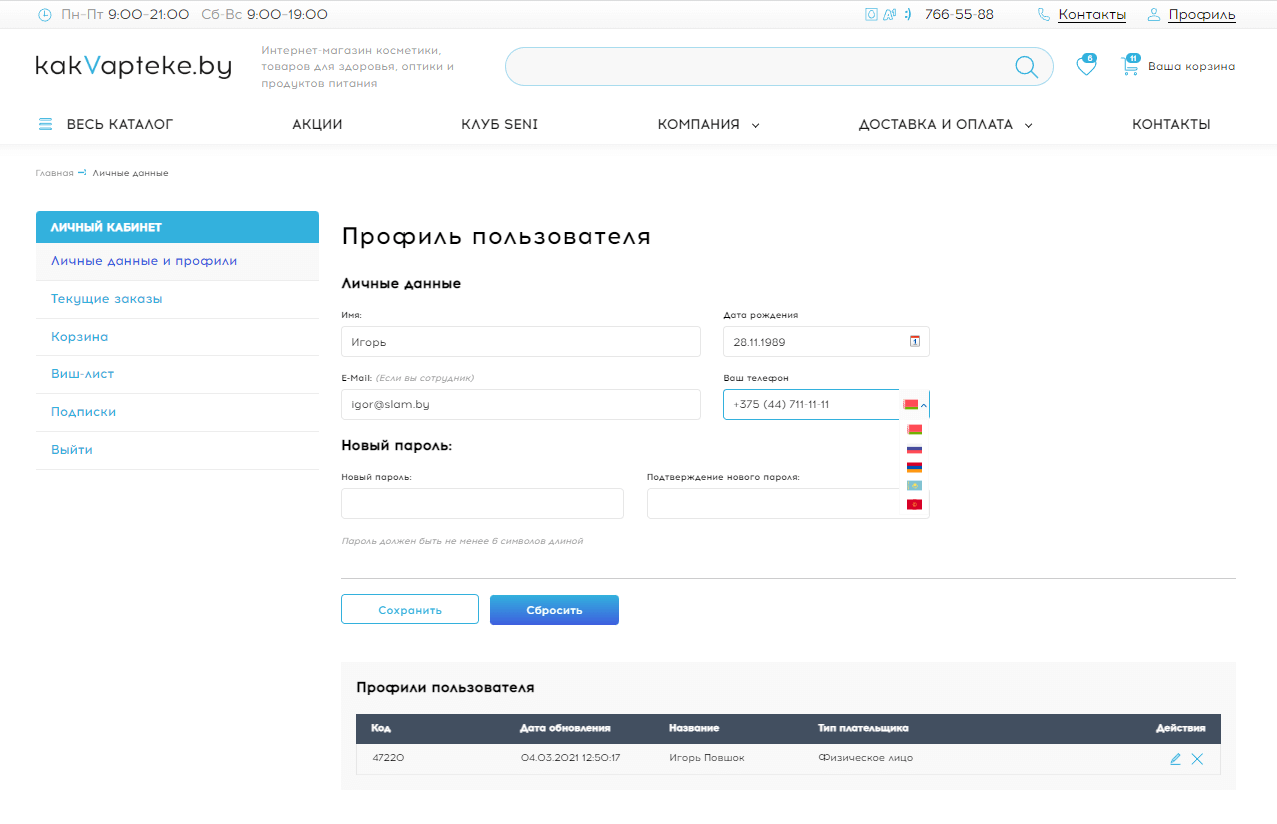The image size is (1277, 824).
Task: Go to Текущие заказы in sidebar
Action: (x=107, y=299)
